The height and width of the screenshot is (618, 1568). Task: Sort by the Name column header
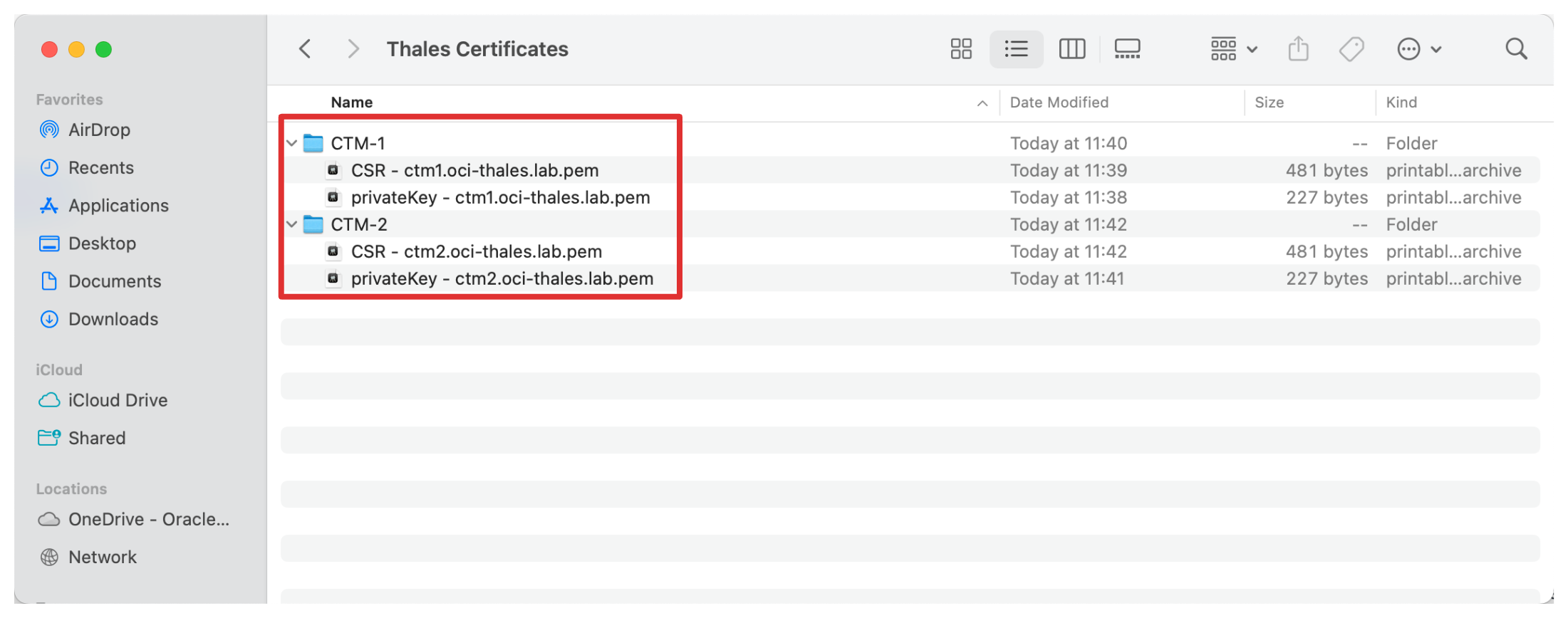352,103
